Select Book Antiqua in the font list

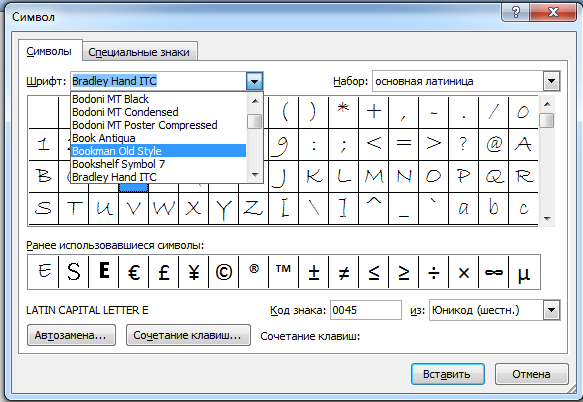click(158, 138)
